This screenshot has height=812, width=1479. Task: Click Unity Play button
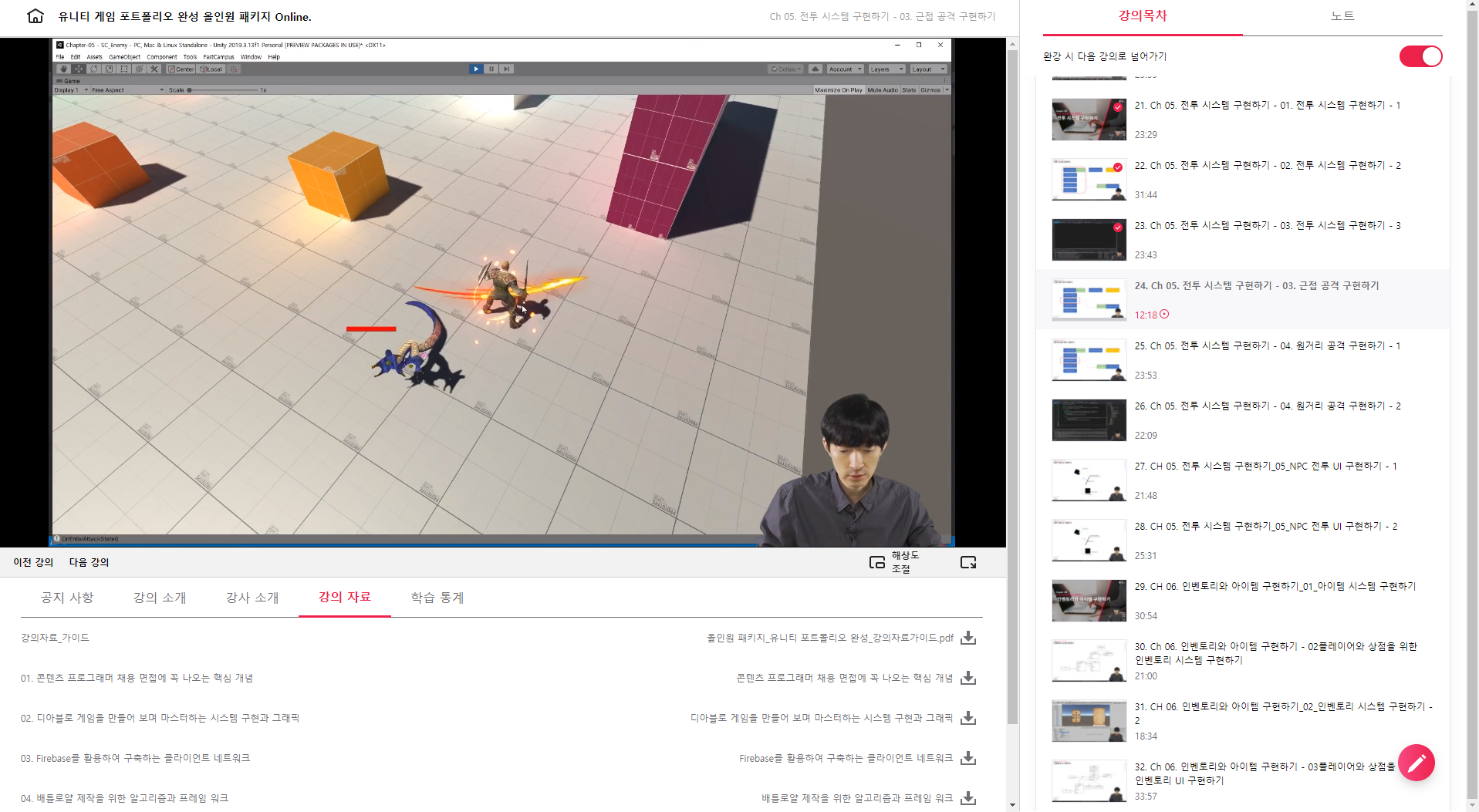(x=476, y=69)
